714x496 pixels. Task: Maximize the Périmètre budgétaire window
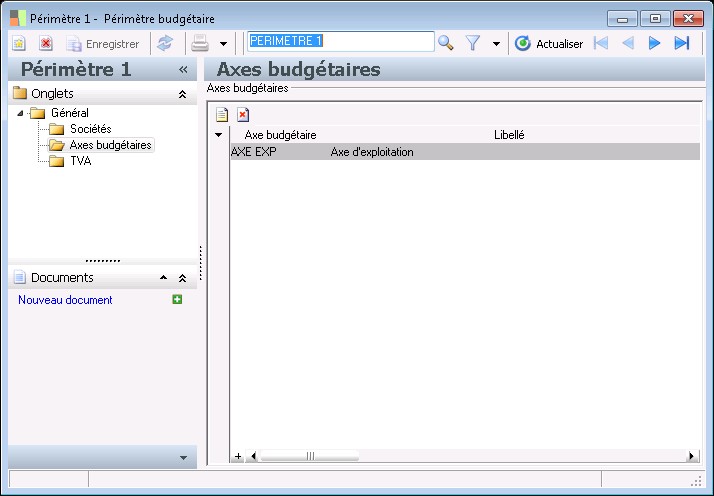pyautogui.click(x=655, y=19)
